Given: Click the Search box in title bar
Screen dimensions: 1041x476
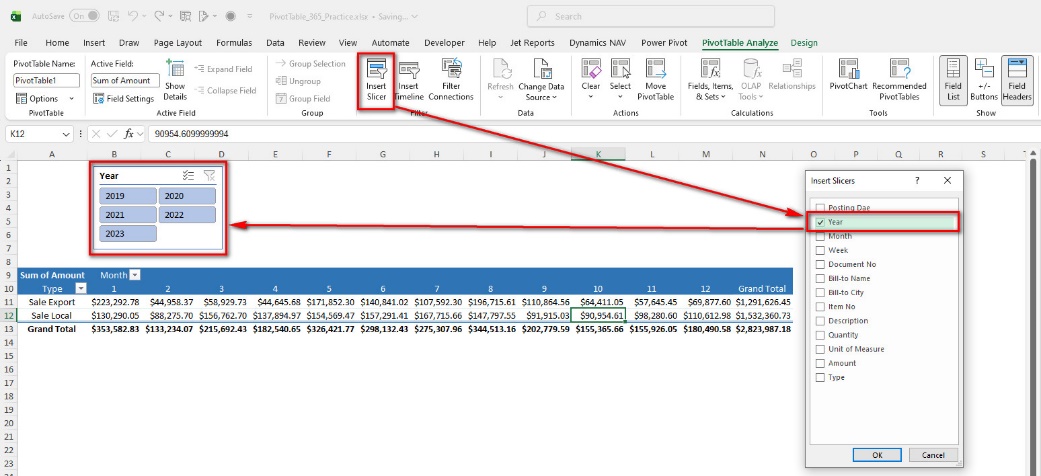Looking at the screenshot, I should pyautogui.click(x=651, y=16).
